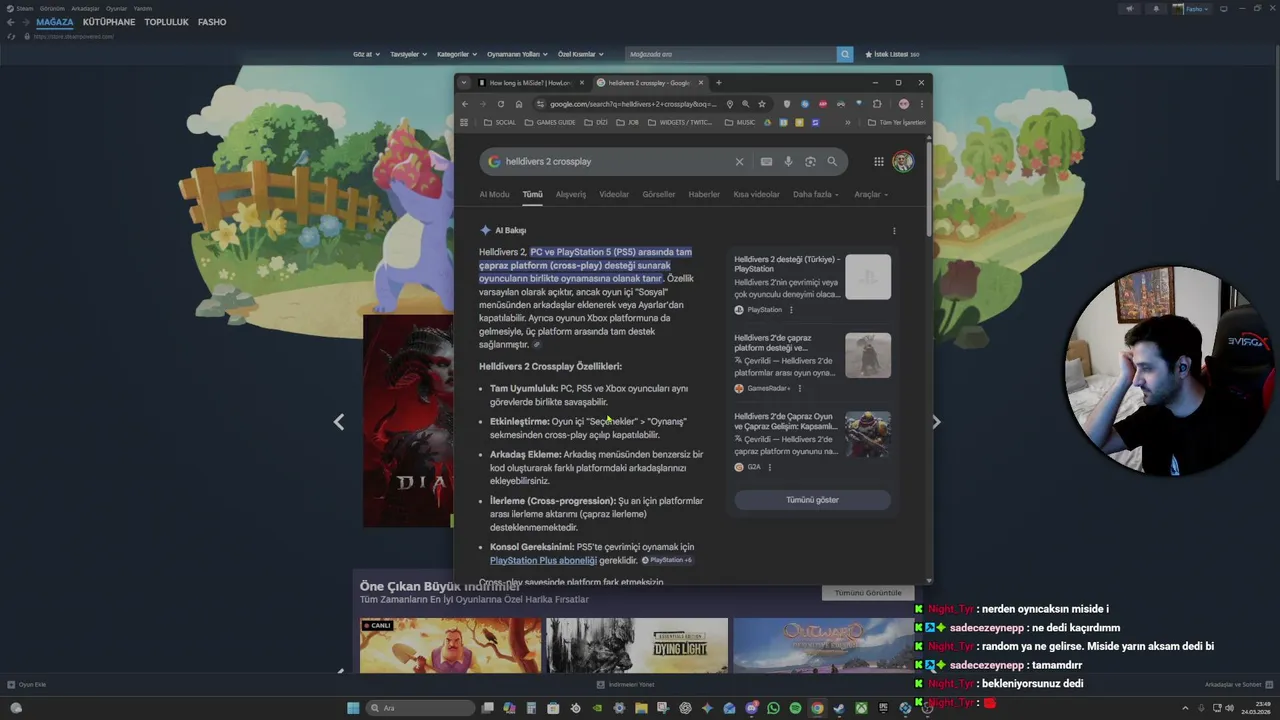The width and height of the screenshot is (1280, 720).
Task: Go back in the Chrome window
Action: pos(465,104)
